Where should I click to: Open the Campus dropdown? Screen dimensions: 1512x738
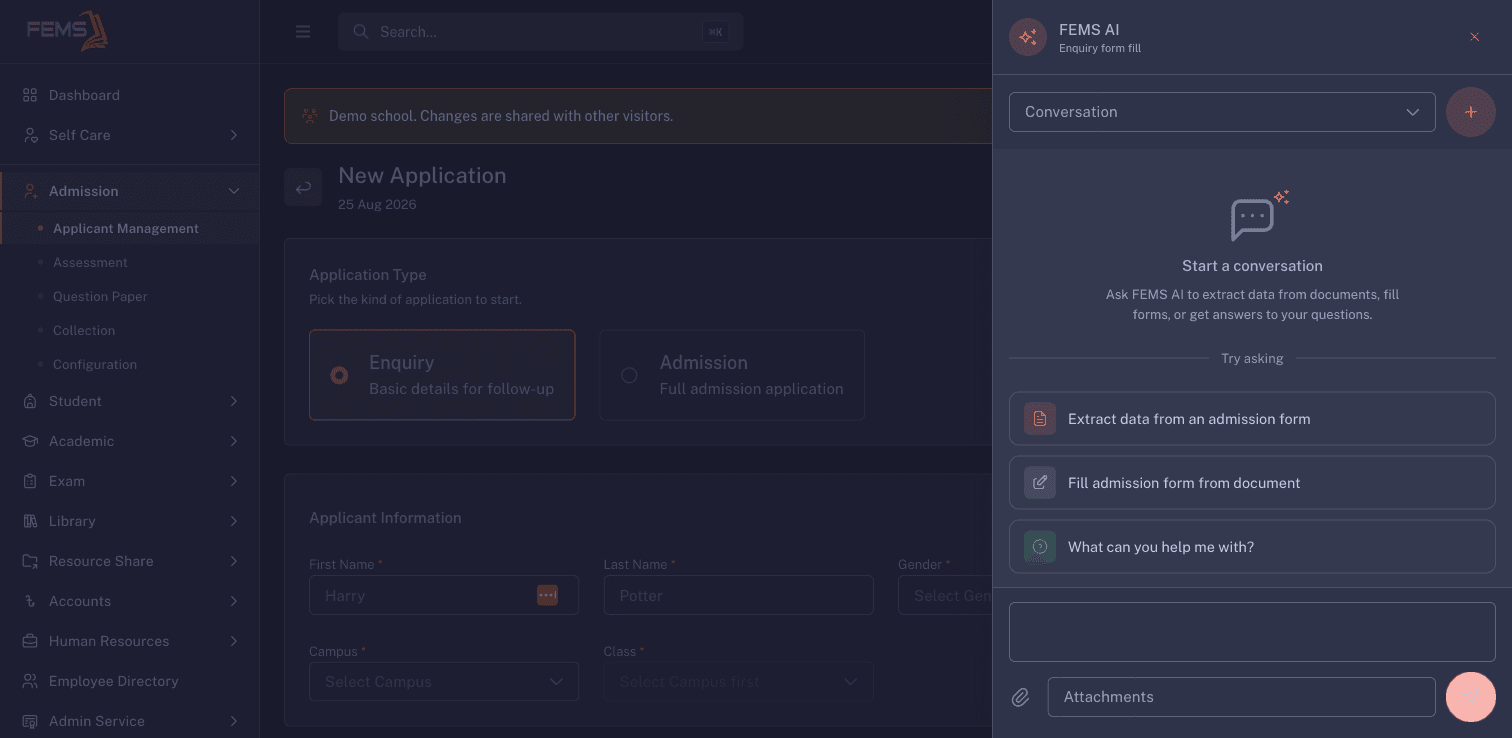(x=444, y=682)
